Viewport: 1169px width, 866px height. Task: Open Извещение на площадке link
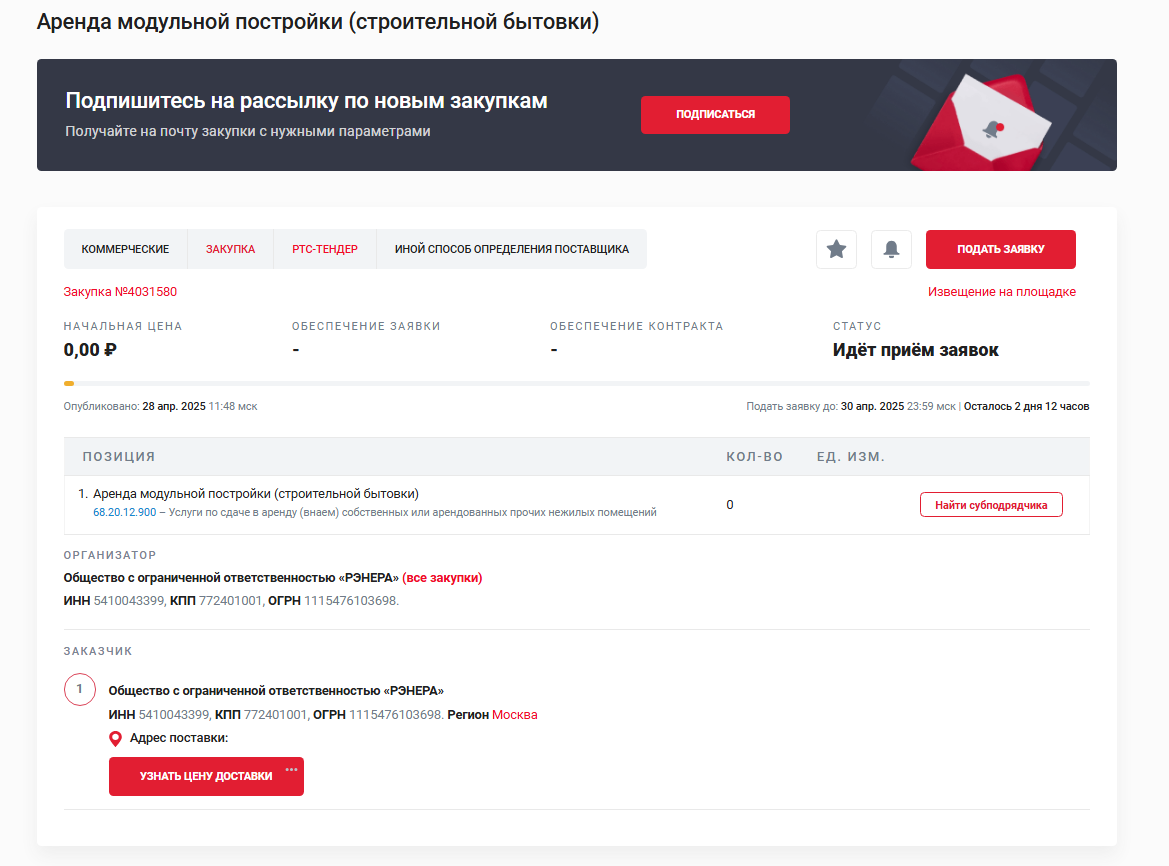pyautogui.click(x=1001, y=291)
